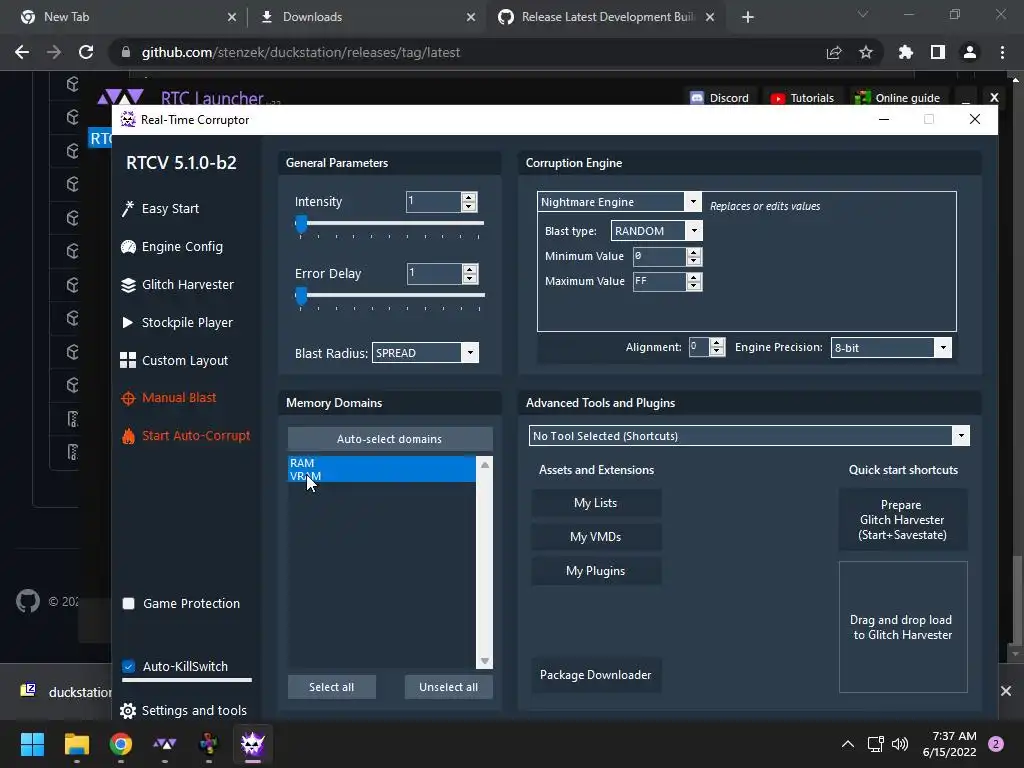Screen dimensions: 1024x768
Task: Select the Release Latest Development Build tab
Action: tap(607, 17)
